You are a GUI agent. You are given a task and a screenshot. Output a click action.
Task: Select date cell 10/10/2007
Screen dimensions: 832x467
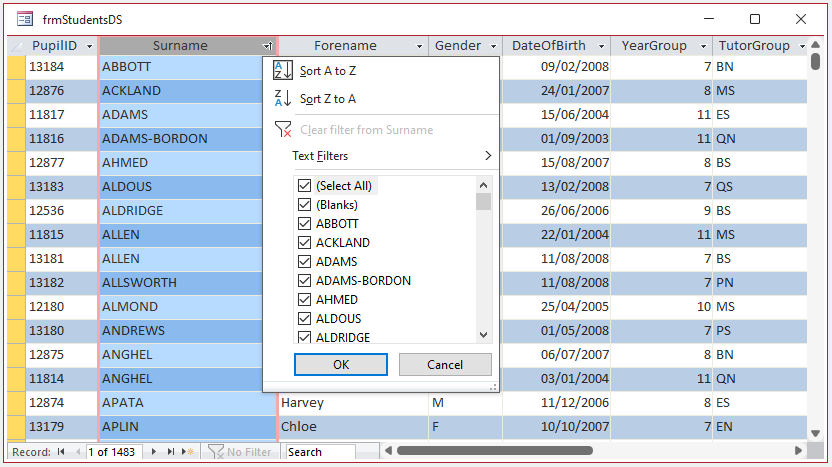pos(557,427)
